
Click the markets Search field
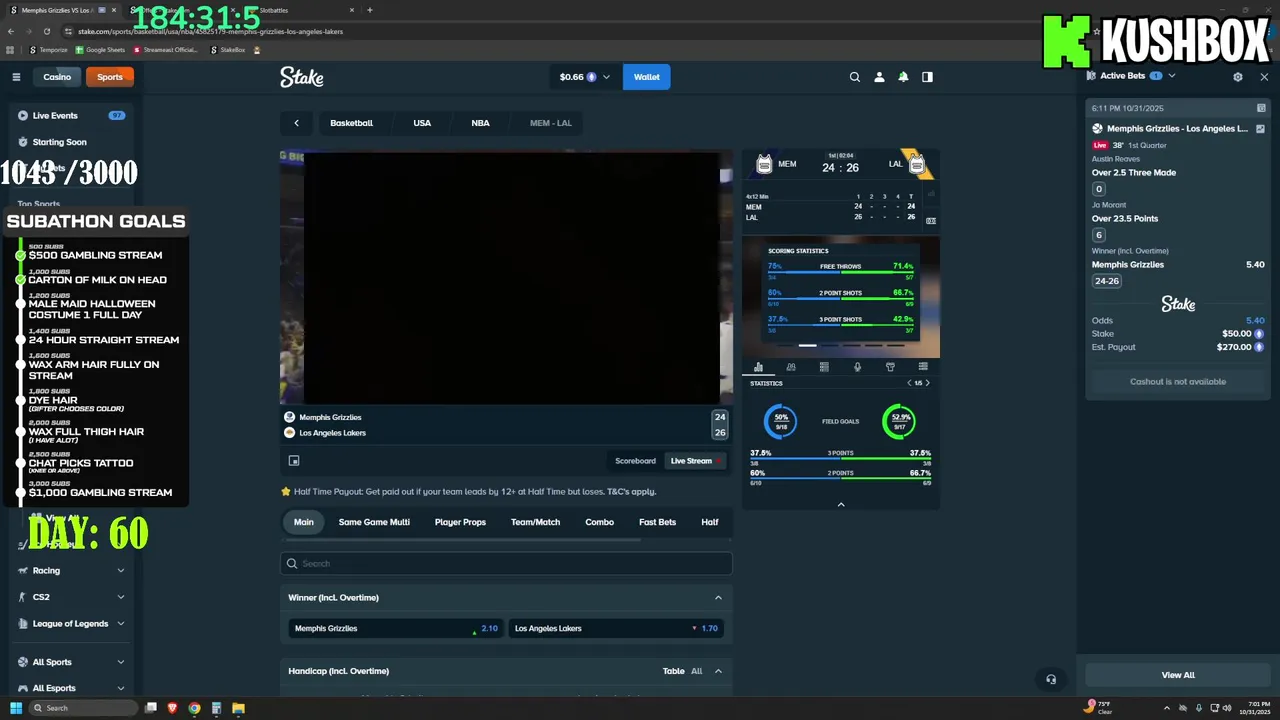(506, 563)
